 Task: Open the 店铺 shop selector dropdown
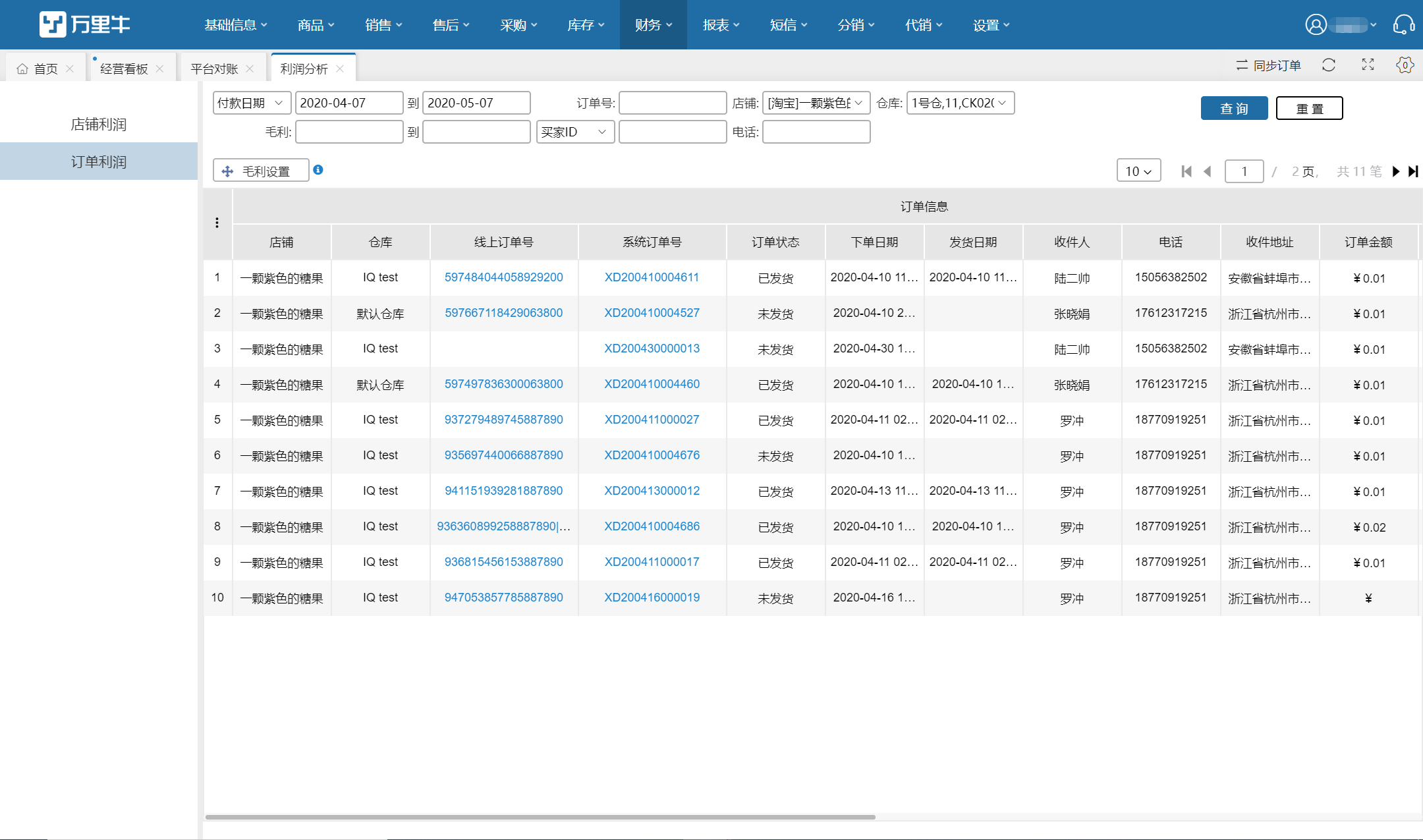[x=816, y=103]
